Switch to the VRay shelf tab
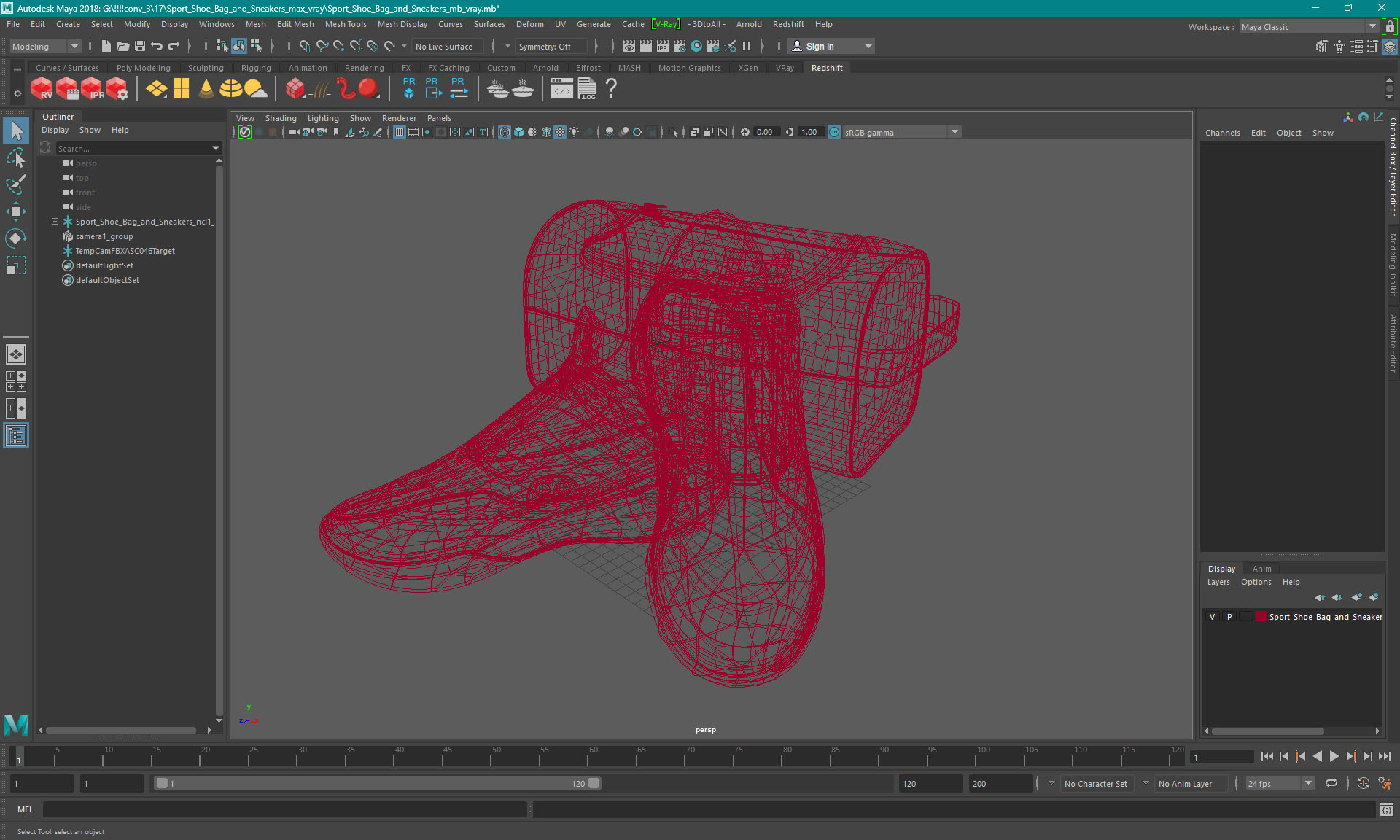This screenshot has height=840, width=1400. 785,68
